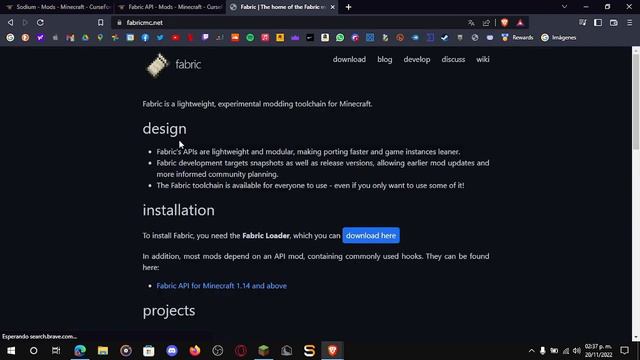Viewport: 640px width, 360px height.
Task: Open Brave Rewards triangle icon
Action: 520,23
